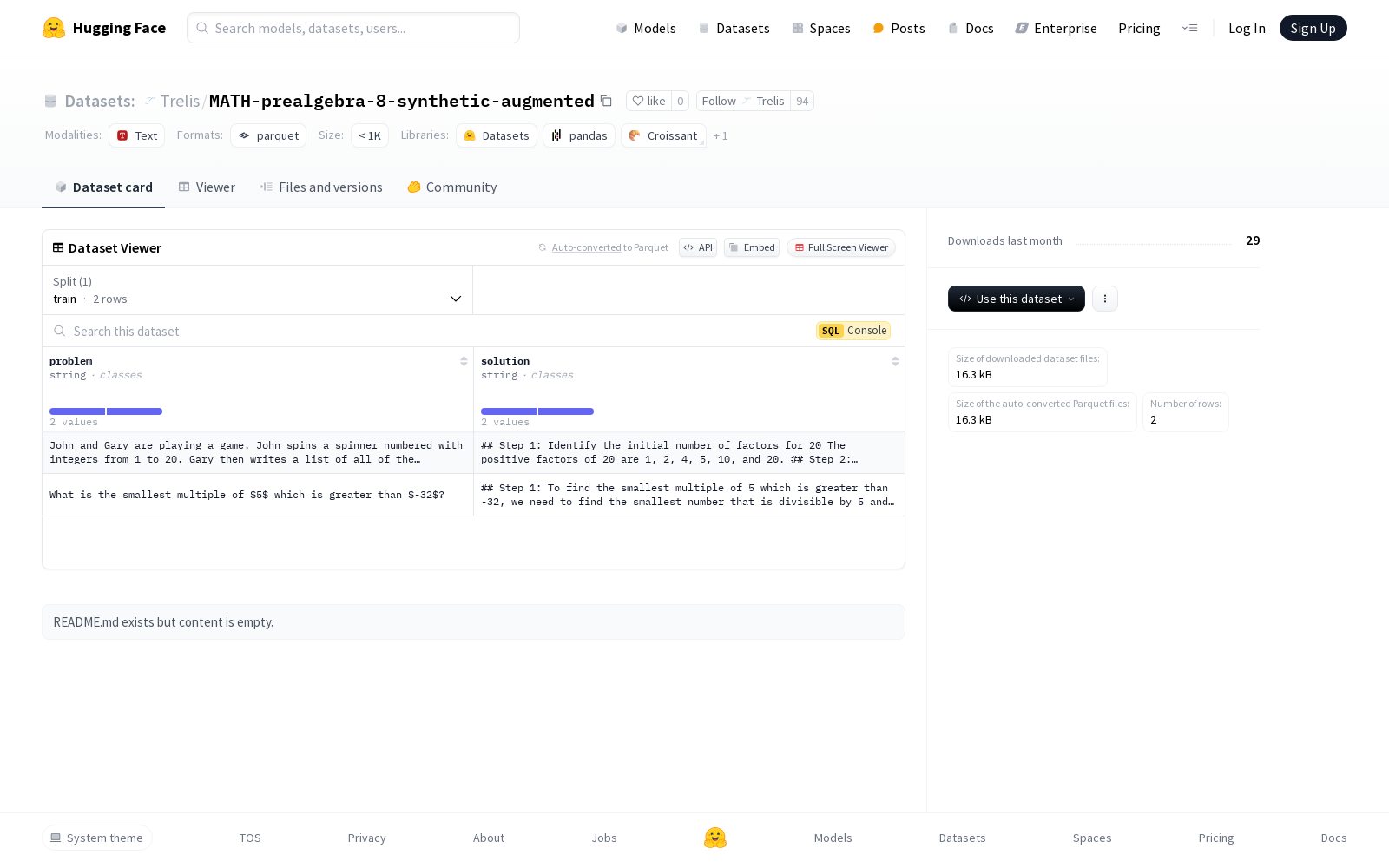
Task: Open the Pricing footer link
Action: pos(1216,838)
